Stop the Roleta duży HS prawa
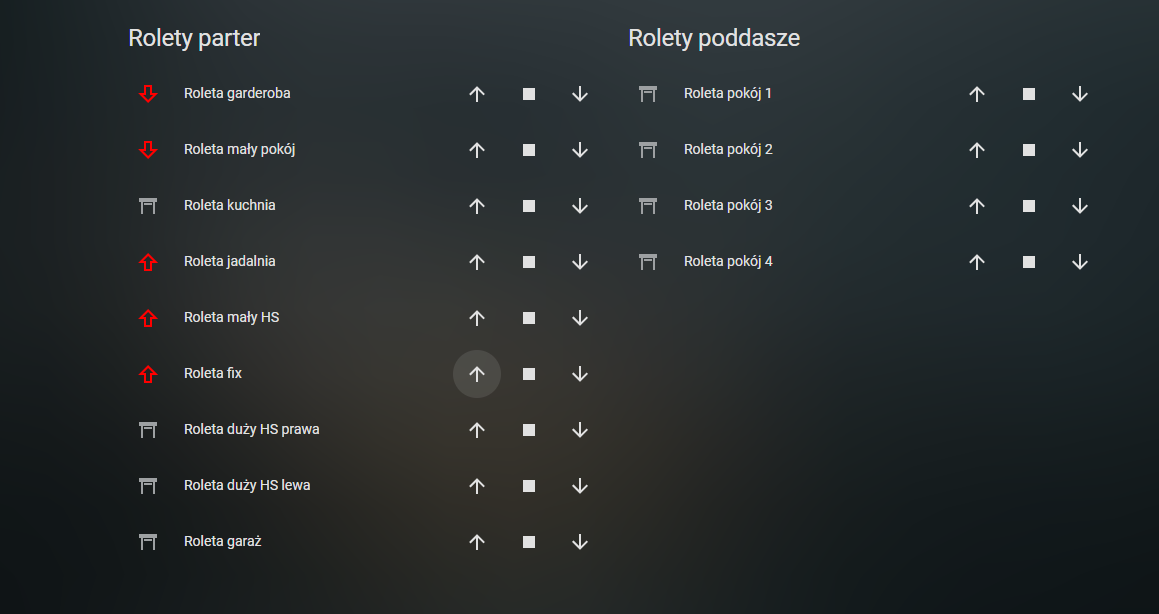Image resolution: width=1159 pixels, height=614 pixels. [529, 430]
